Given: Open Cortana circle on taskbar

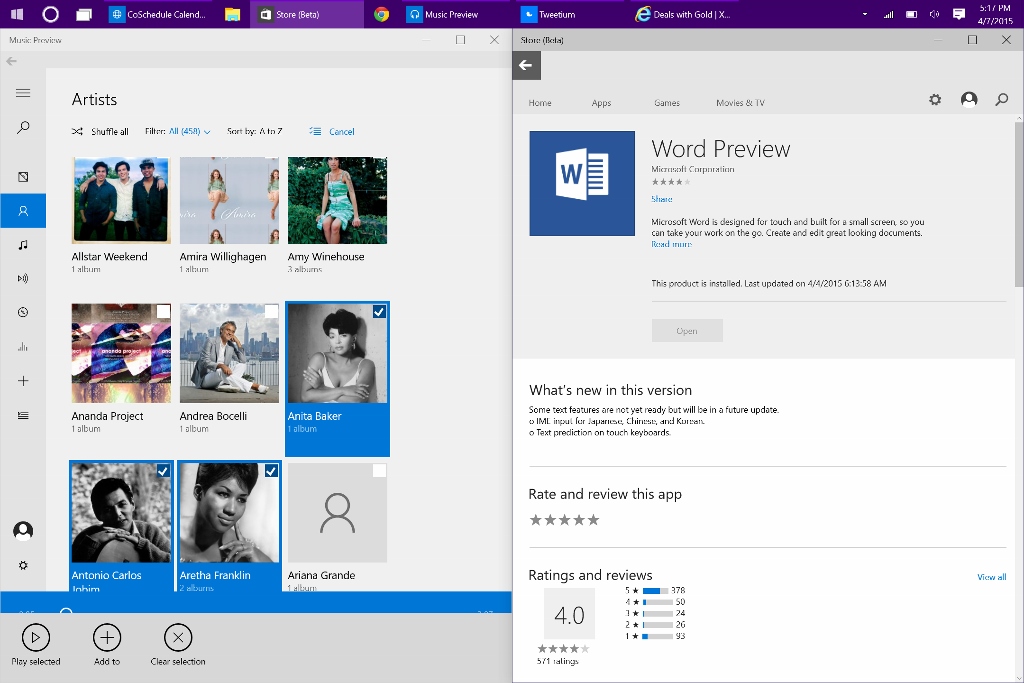Looking at the screenshot, I should [50, 14].
